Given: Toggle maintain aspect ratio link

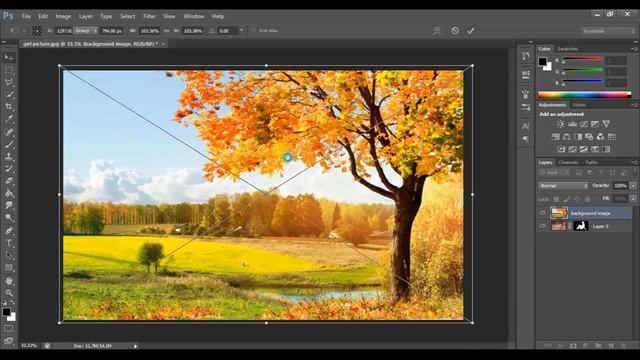Looking at the screenshot, I should click(167, 31).
